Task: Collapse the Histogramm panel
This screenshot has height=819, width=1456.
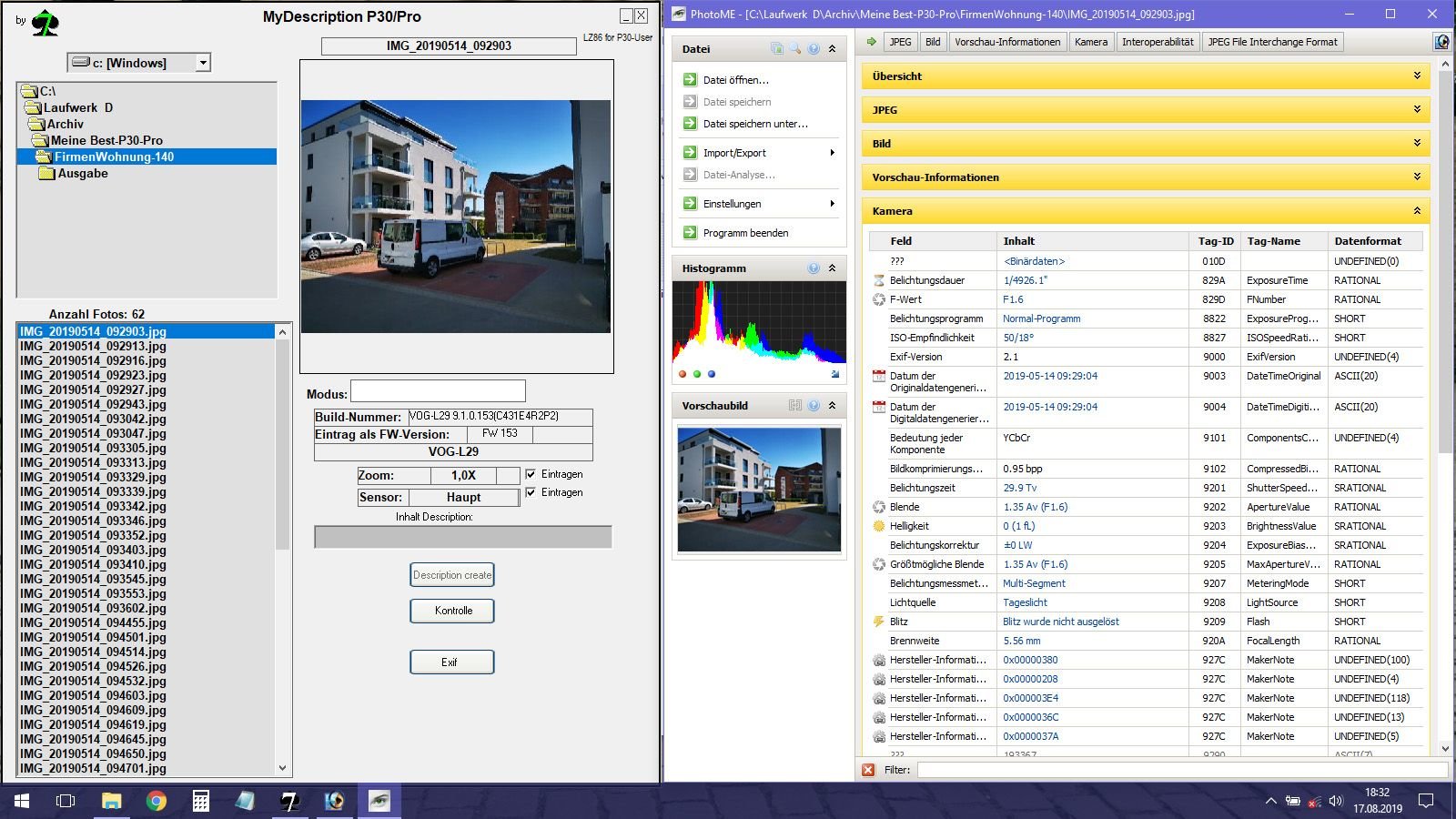Action: pos(832,268)
